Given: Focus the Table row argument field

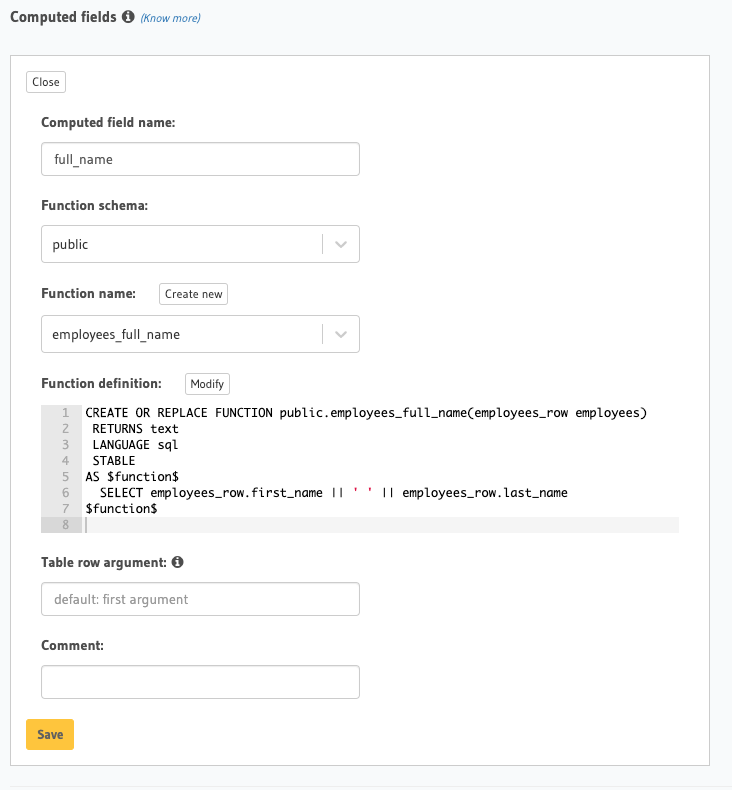Looking at the screenshot, I should [200, 599].
